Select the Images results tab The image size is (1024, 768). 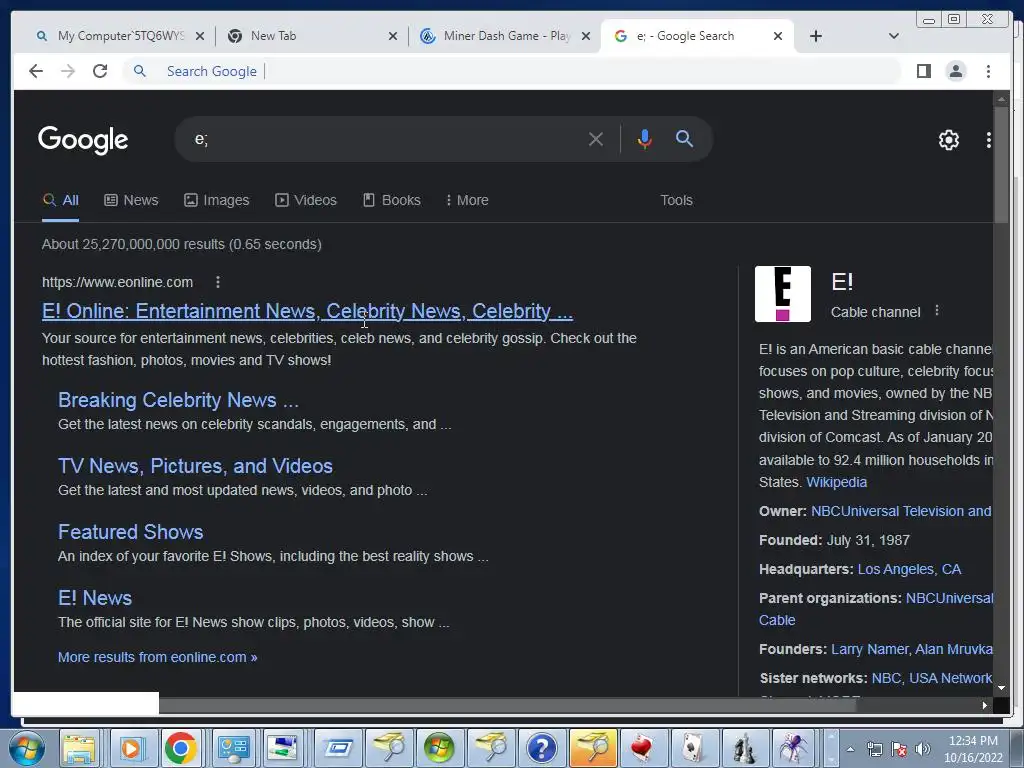click(x=217, y=200)
